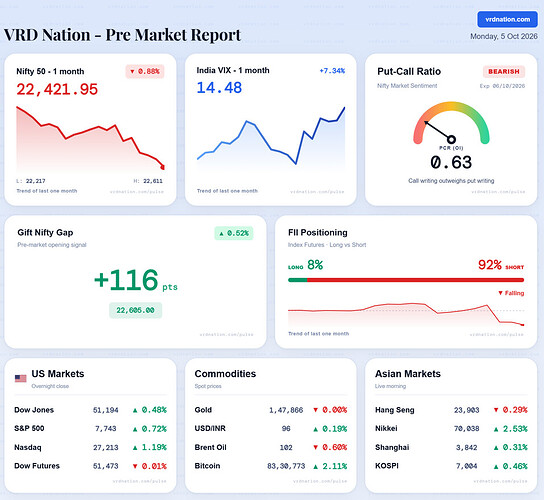Click the Gold down arrow icon
Image resolution: width=544 pixels, height=500 pixels.
[315, 410]
